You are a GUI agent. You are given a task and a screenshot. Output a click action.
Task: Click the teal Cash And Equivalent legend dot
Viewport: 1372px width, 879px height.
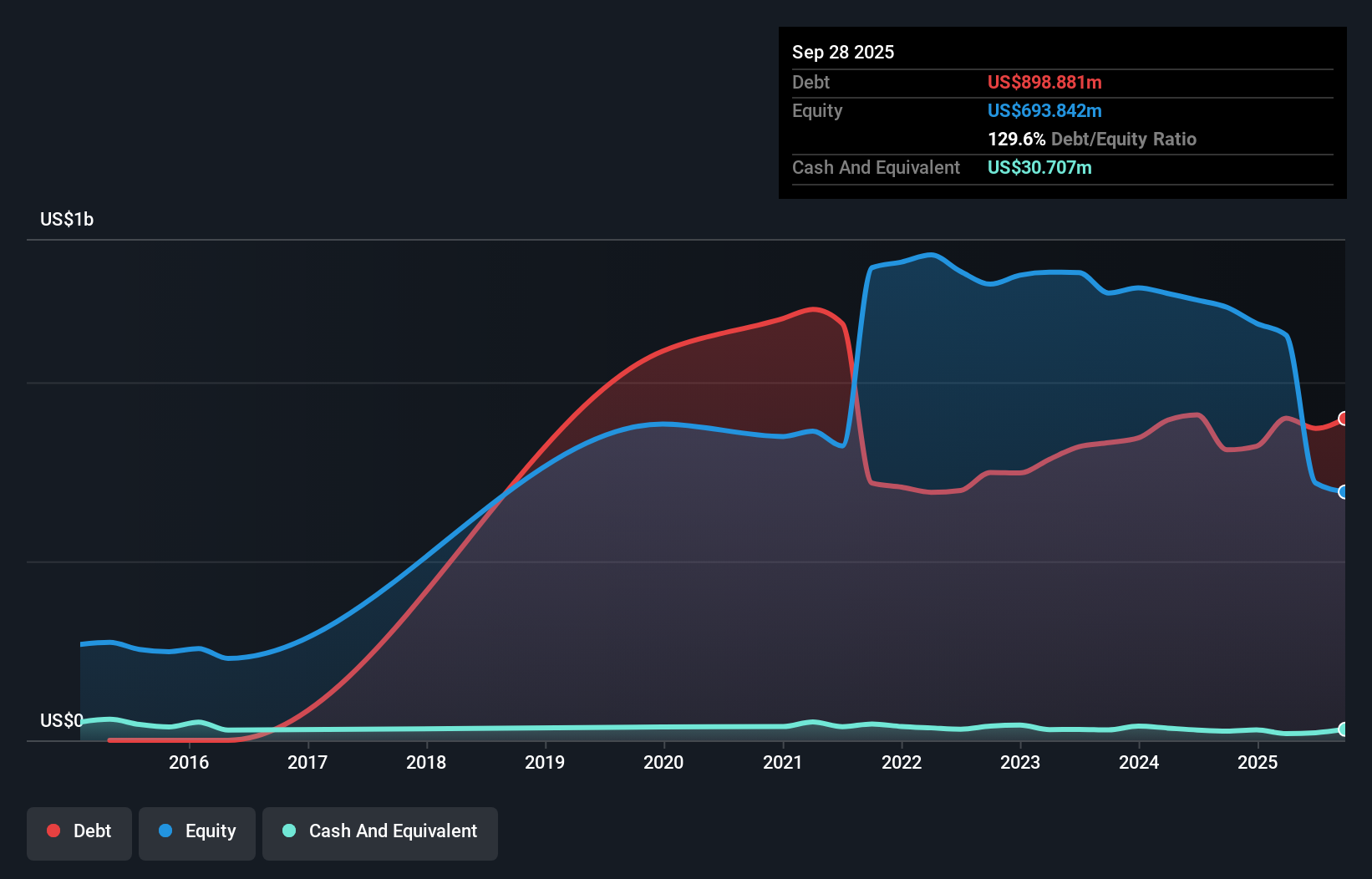289,831
